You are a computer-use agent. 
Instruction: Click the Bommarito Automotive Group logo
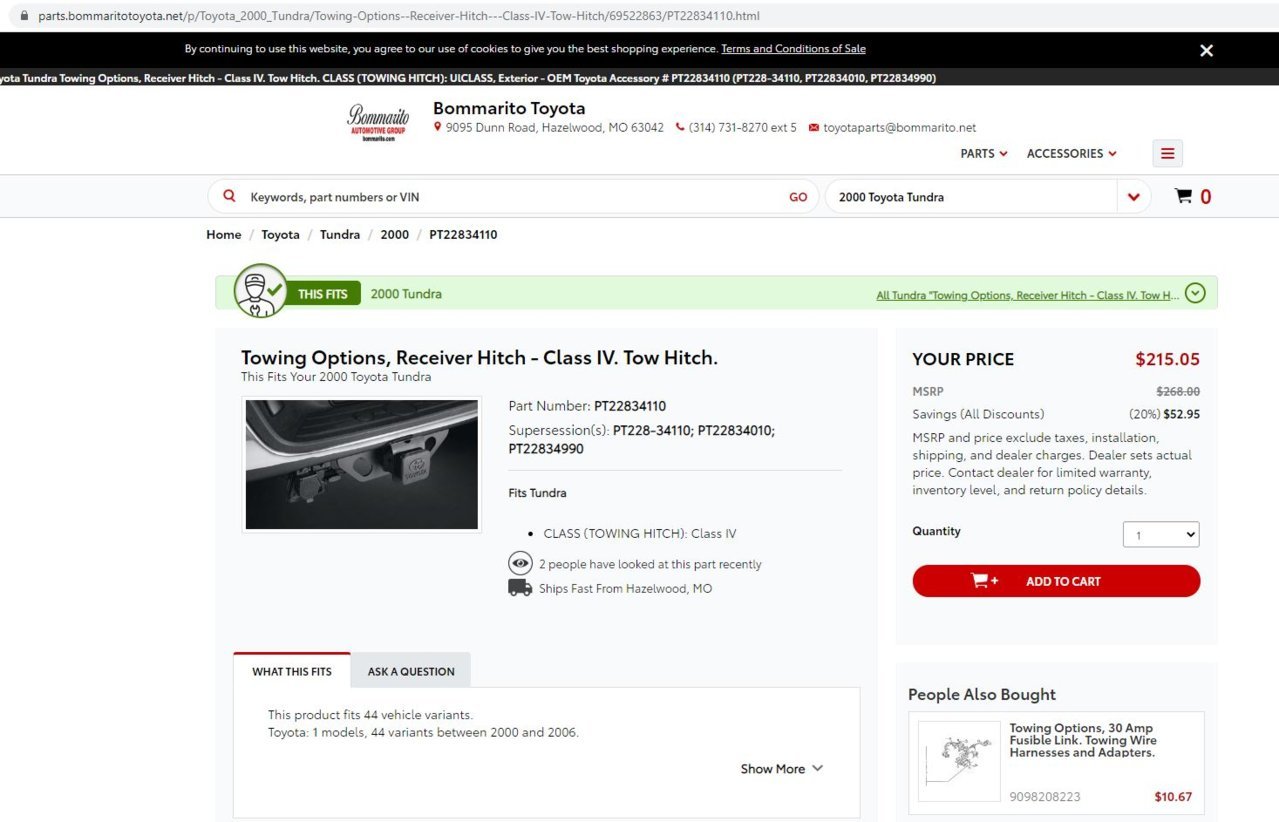(x=378, y=123)
